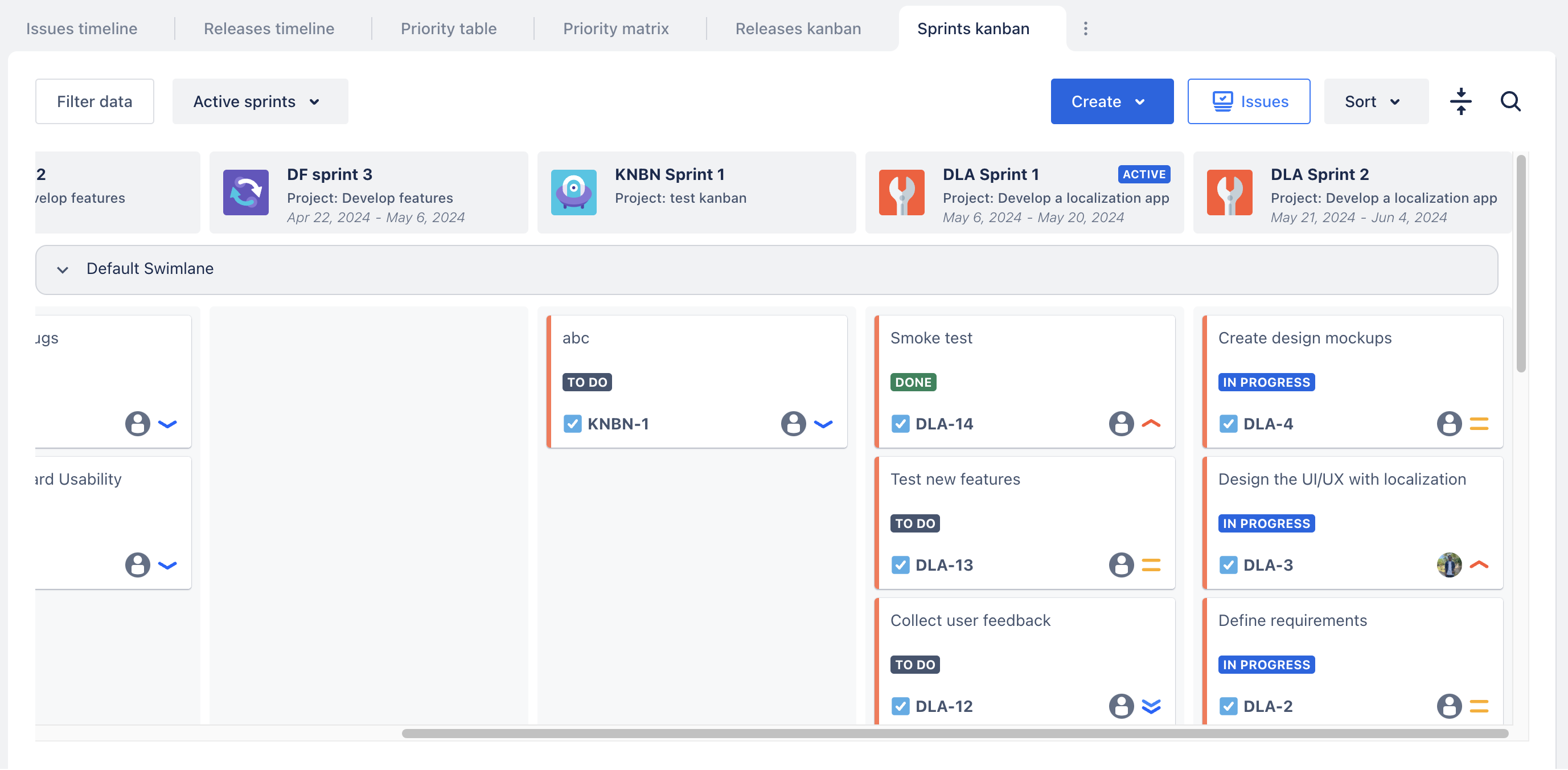Click lowest priority icon on DLA-12
Viewport: 1568px width, 770px height.
1151,707
